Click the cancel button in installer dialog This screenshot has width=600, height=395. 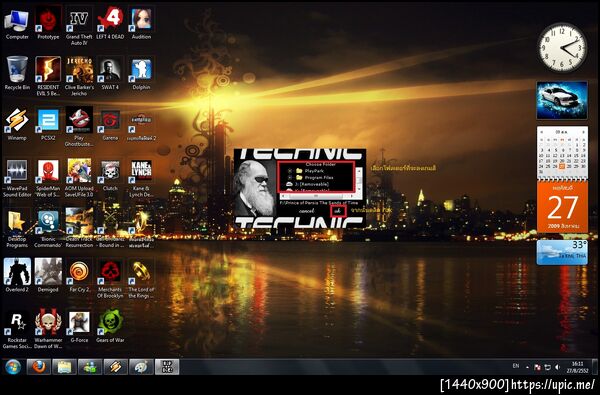[x=307, y=211]
